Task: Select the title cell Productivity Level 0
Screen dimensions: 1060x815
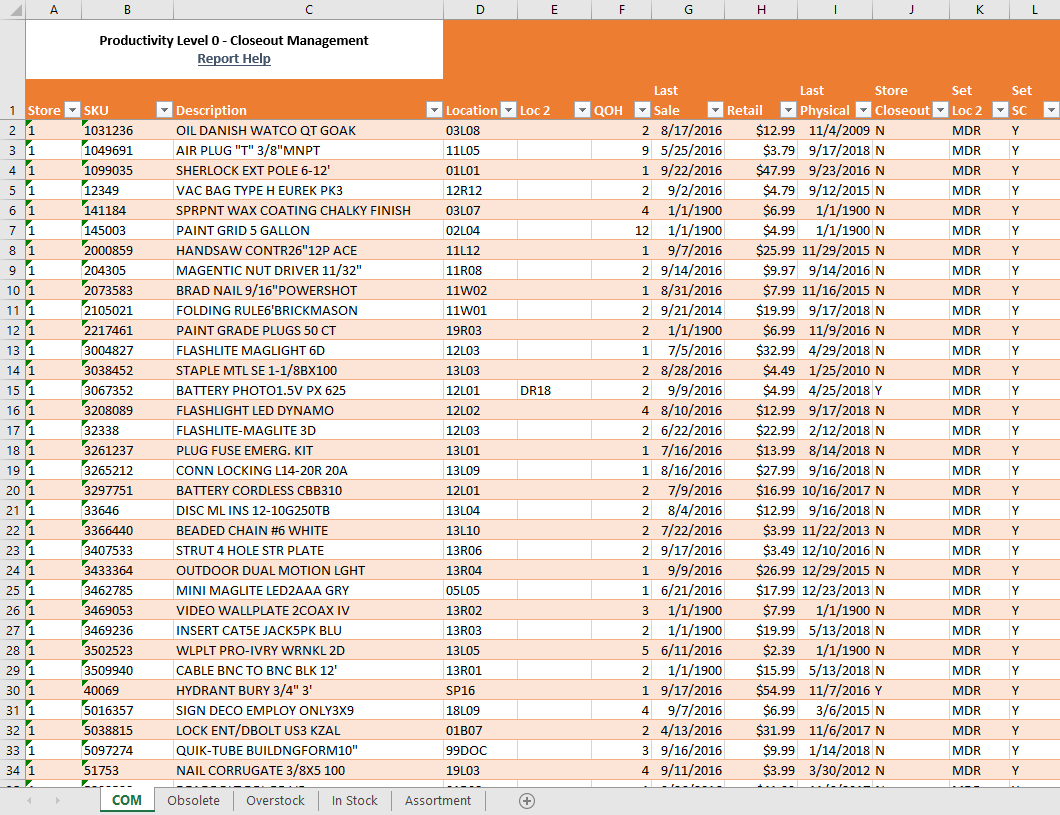Action: point(234,41)
